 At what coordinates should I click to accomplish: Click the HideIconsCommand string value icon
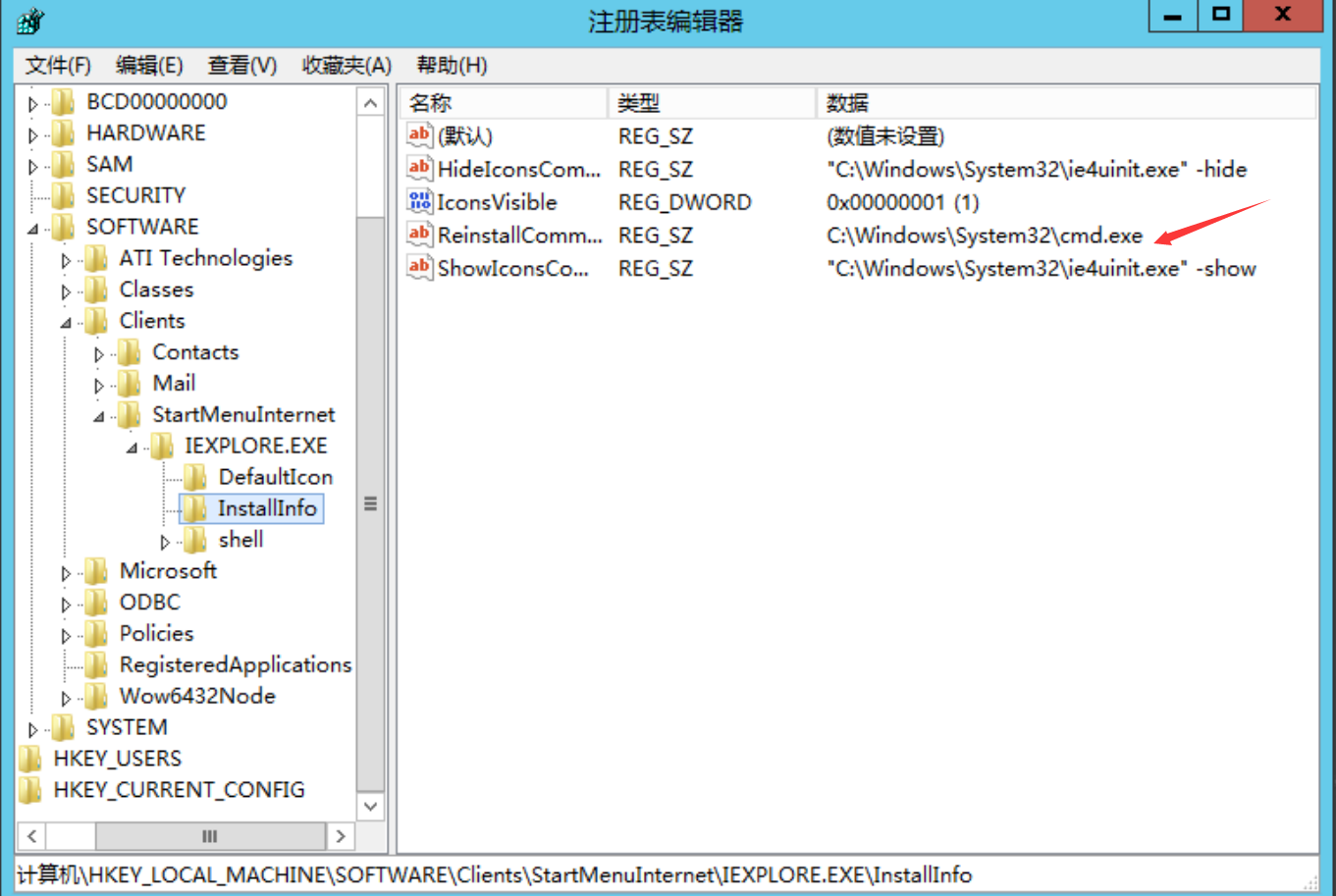(x=419, y=169)
